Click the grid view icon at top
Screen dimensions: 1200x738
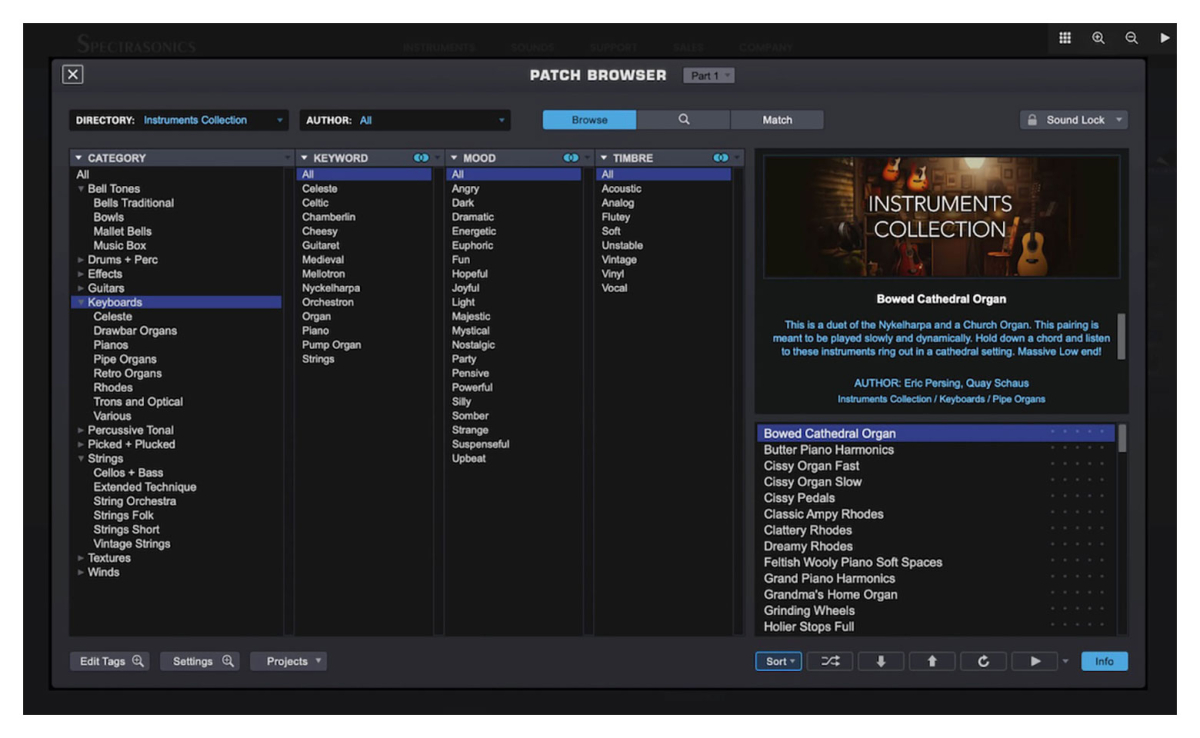1065,38
